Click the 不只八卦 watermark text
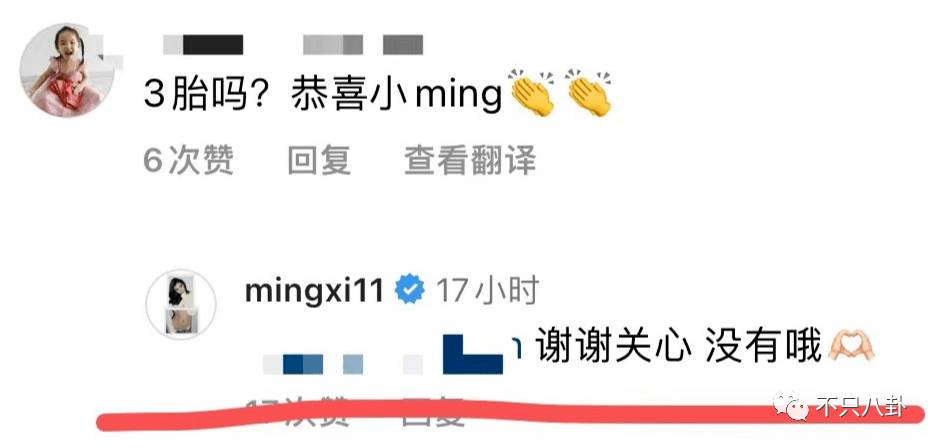938x448 pixels. click(861, 407)
